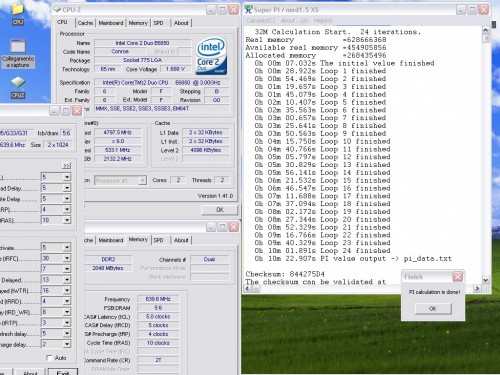
Task: Open the Cache tab in CPU-Z
Action: [85, 23]
